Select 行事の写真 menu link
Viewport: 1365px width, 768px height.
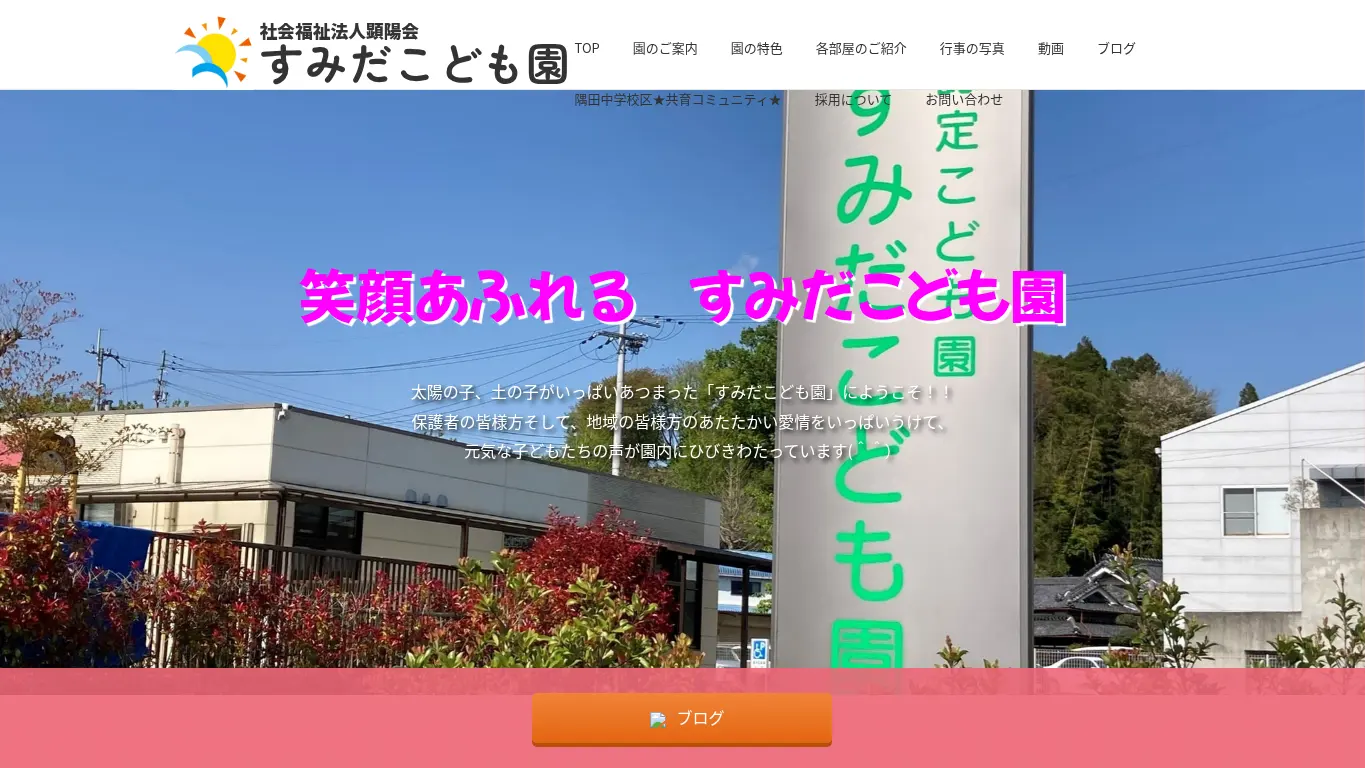tap(972, 48)
